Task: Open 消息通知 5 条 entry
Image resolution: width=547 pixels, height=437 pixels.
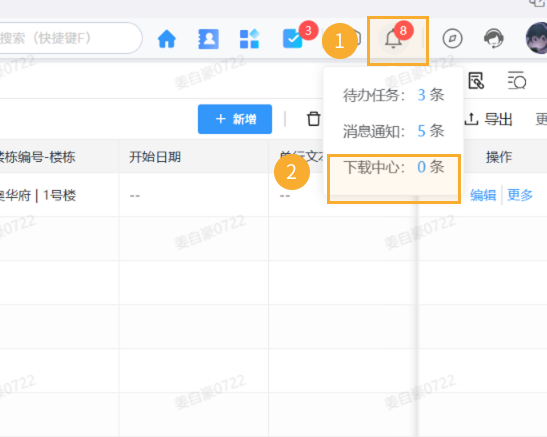Action: [x=393, y=131]
